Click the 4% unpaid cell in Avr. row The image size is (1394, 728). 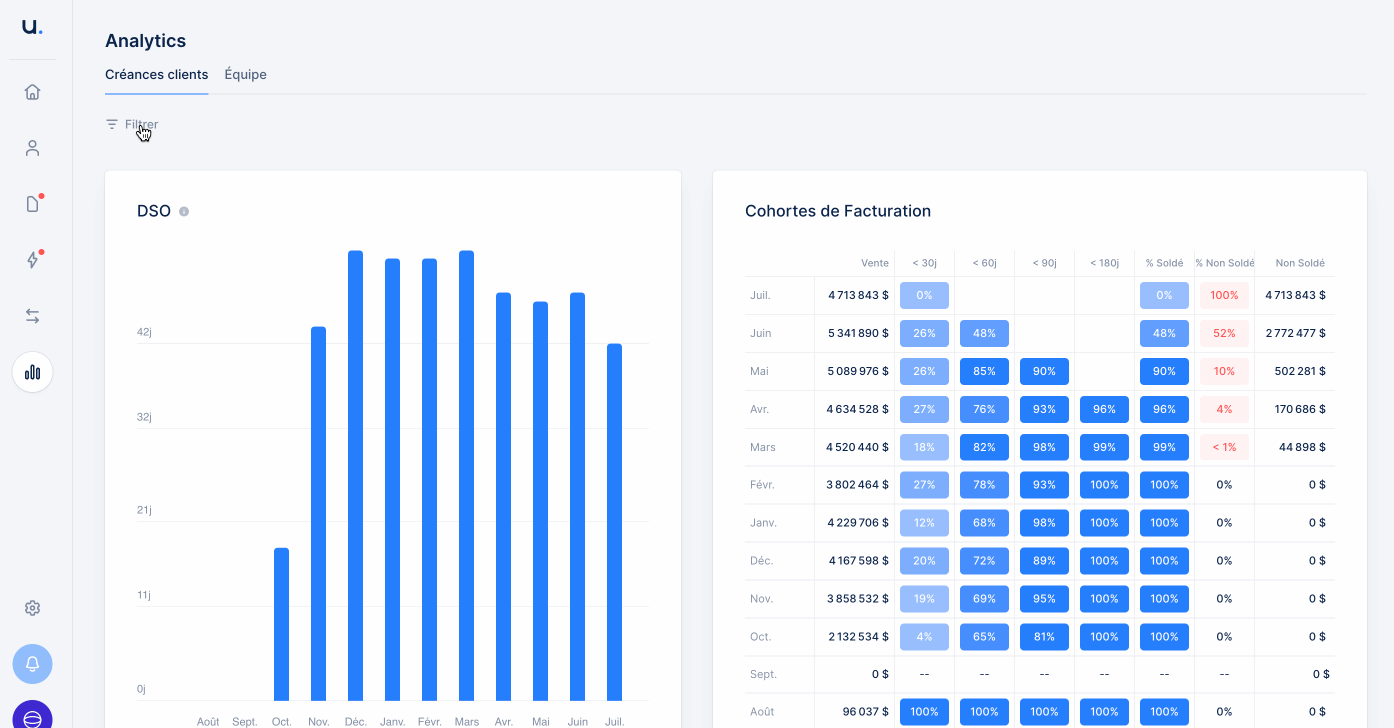(x=1224, y=409)
